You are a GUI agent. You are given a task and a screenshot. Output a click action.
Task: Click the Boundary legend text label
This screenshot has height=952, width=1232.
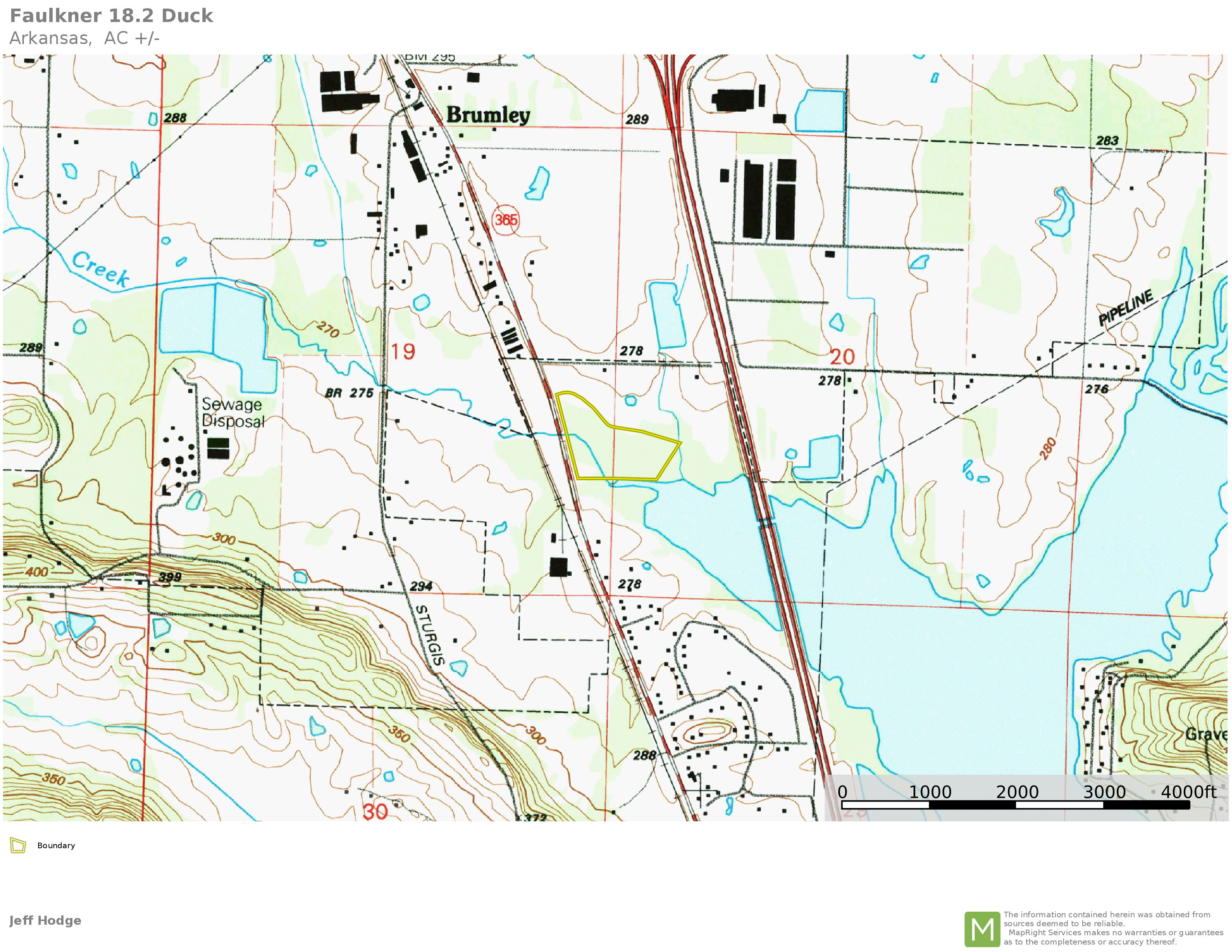56,845
